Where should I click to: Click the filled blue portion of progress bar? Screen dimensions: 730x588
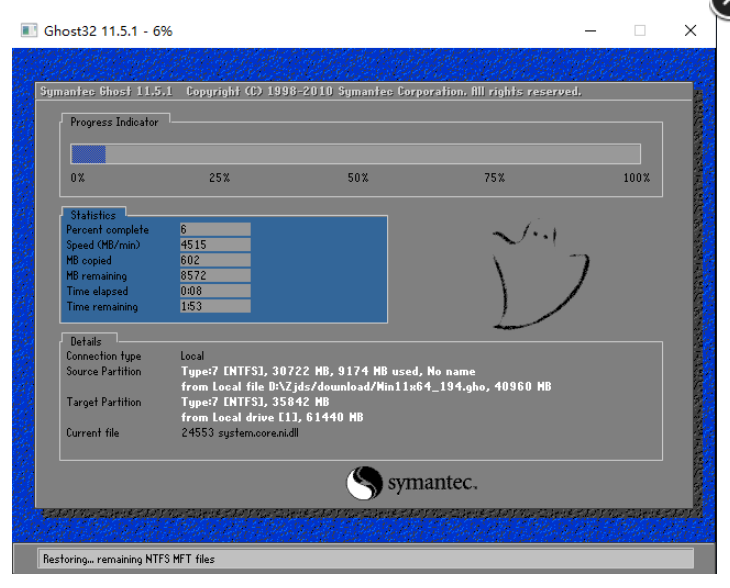point(88,154)
